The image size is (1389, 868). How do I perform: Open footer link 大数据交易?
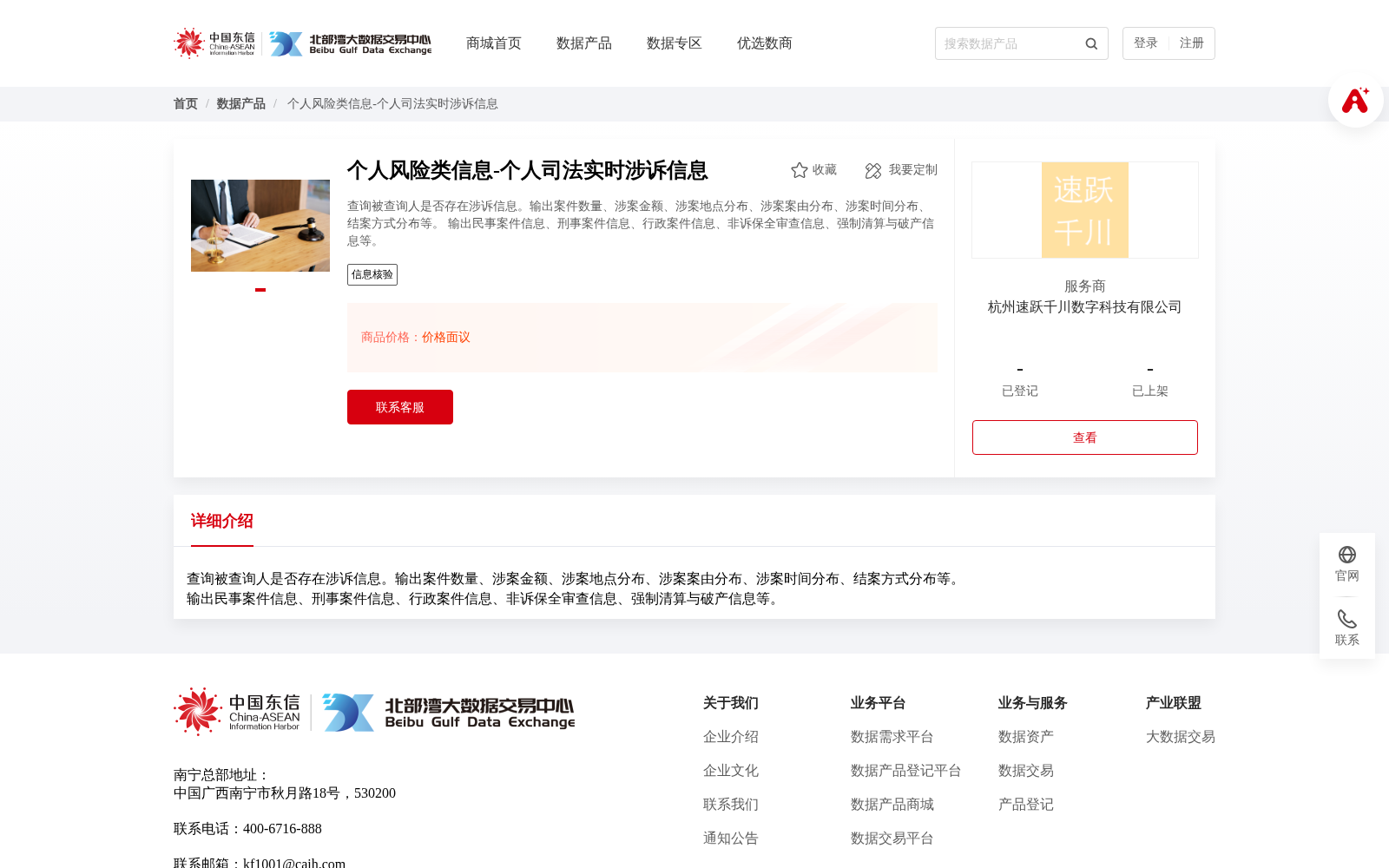[1181, 737]
